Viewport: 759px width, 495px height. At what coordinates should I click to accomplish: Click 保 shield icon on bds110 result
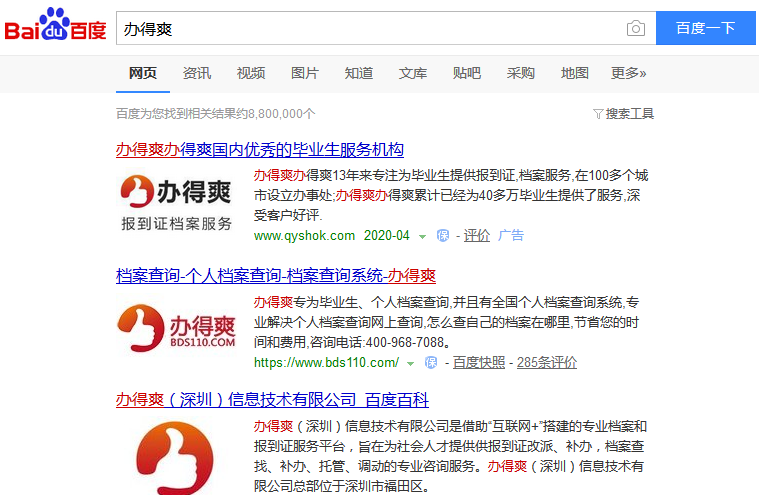pos(431,362)
